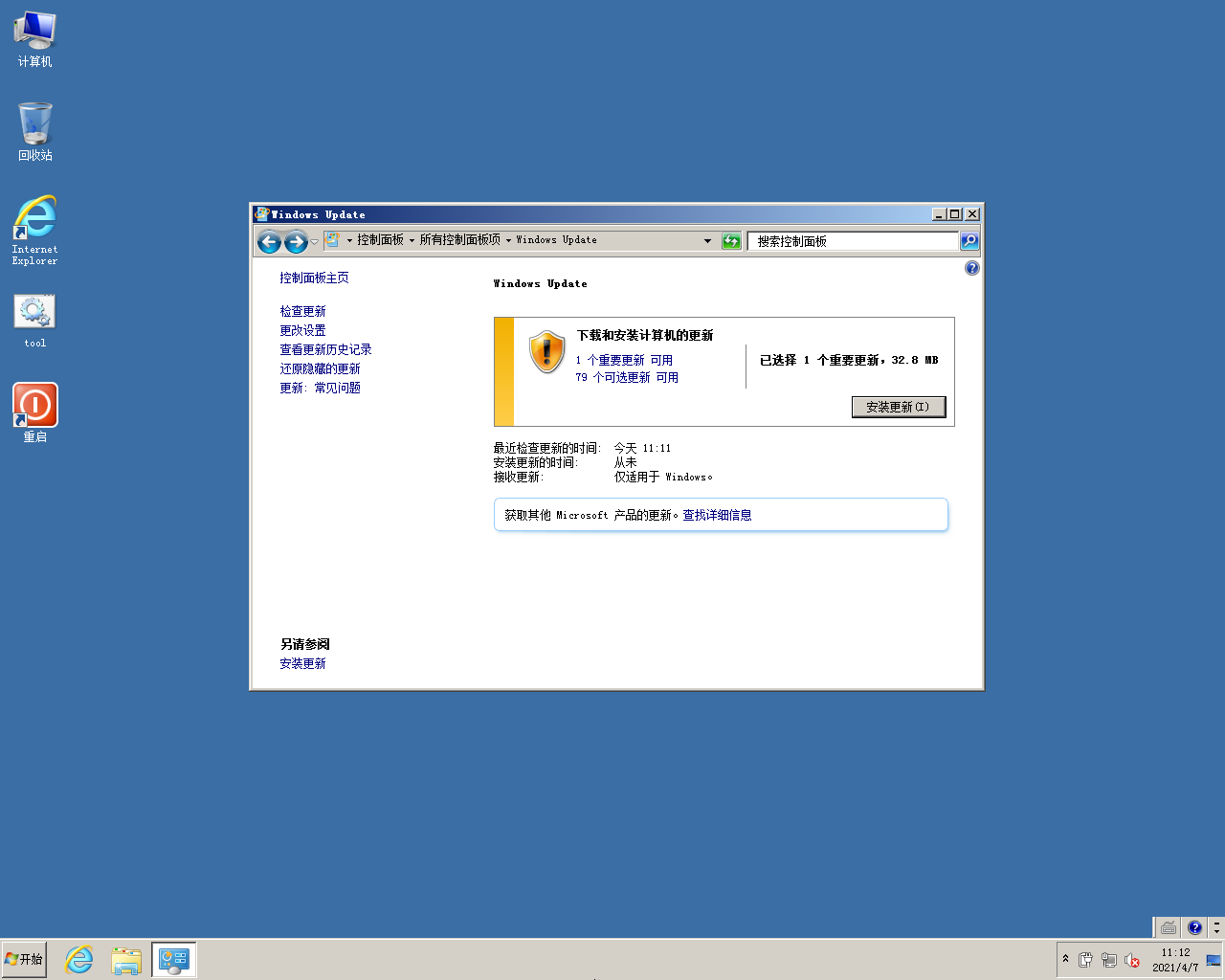Expand the 控制面板 breadcrumb arrow
Viewport: 1225px width, 980px height.
[x=412, y=241]
